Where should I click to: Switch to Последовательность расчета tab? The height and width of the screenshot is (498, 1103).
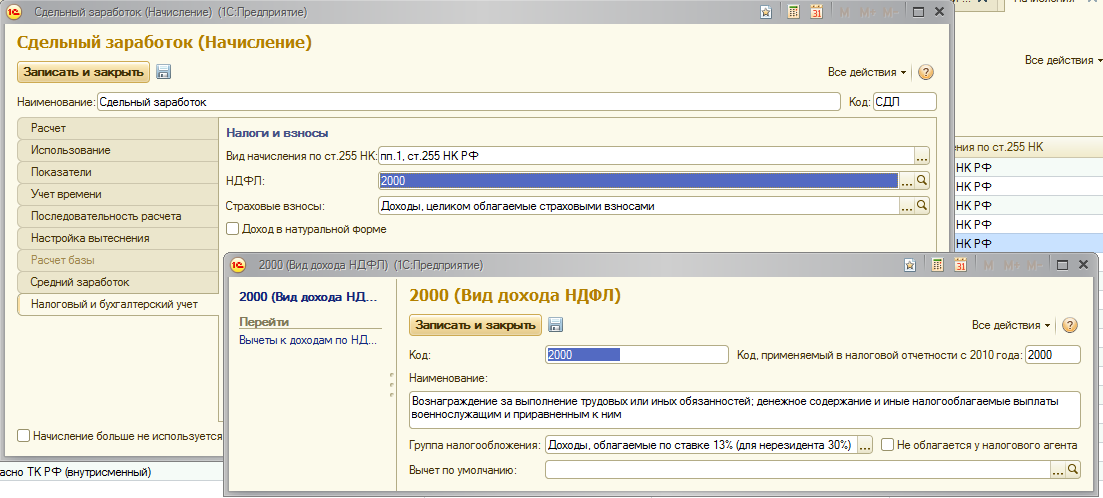coord(117,216)
